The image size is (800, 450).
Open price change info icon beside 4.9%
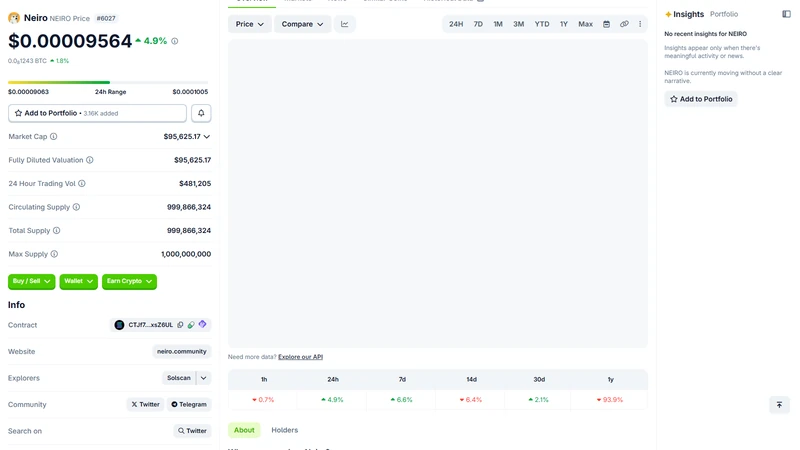[x=174, y=41]
